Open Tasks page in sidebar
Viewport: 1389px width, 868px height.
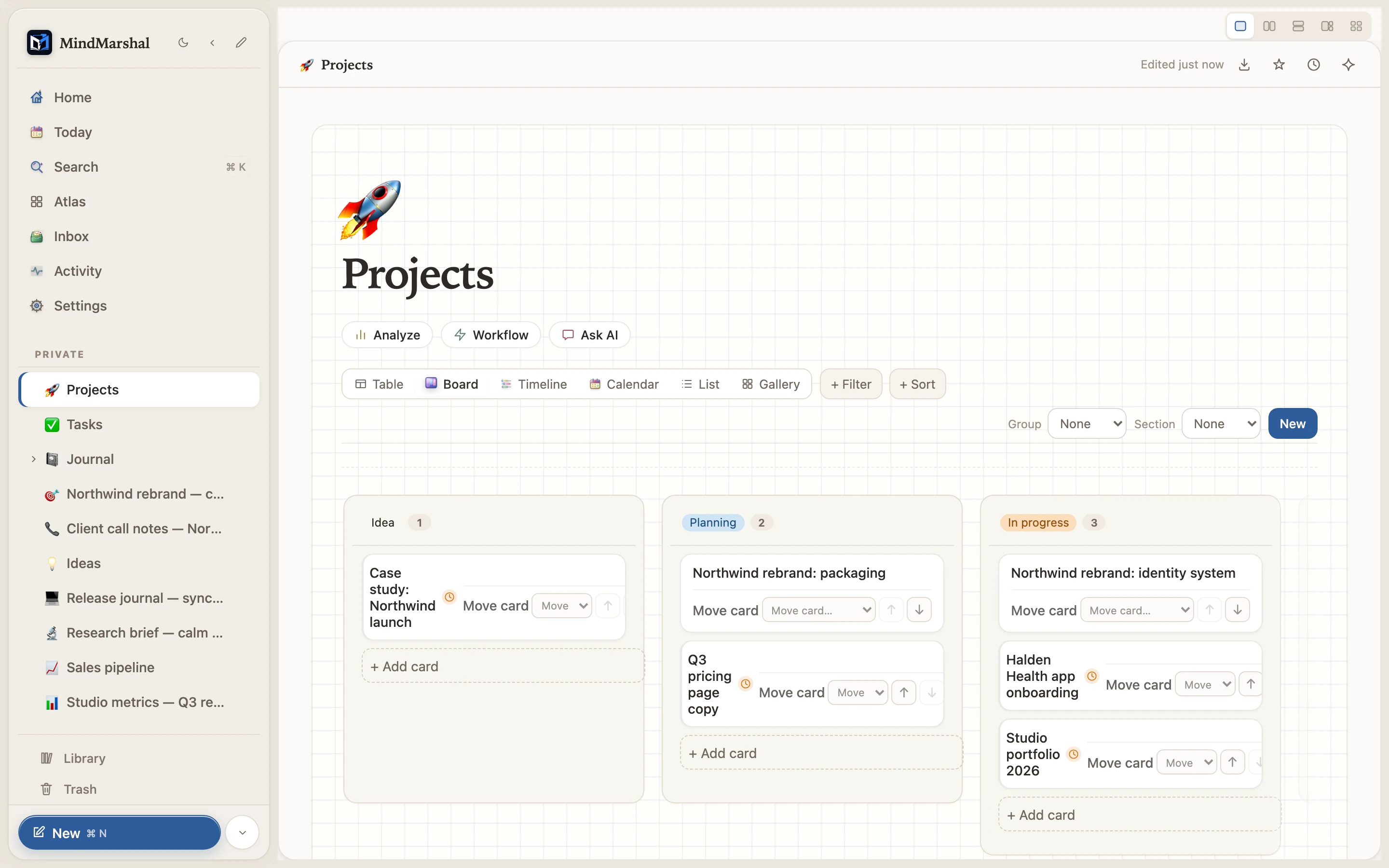[x=139, y=425]
